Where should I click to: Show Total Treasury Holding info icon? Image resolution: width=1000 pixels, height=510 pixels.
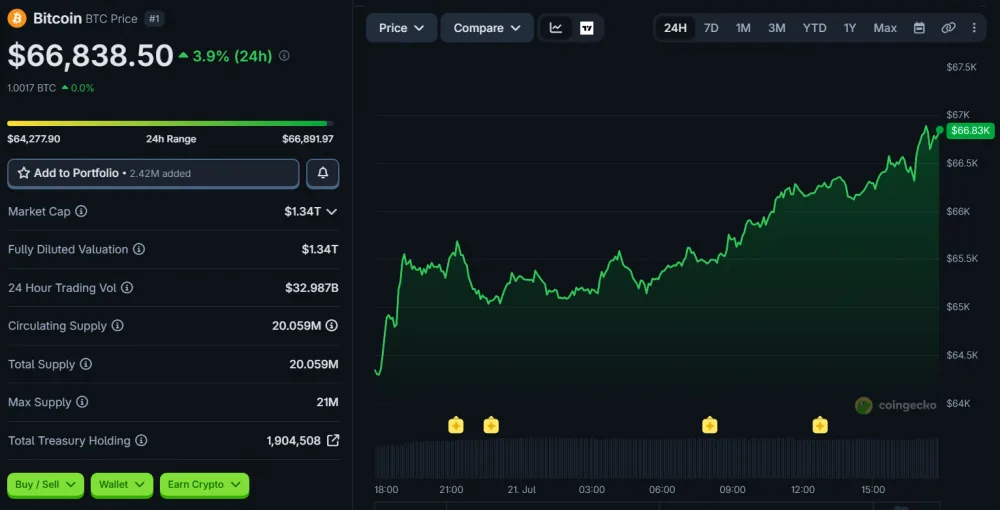(x=141, y=441)
